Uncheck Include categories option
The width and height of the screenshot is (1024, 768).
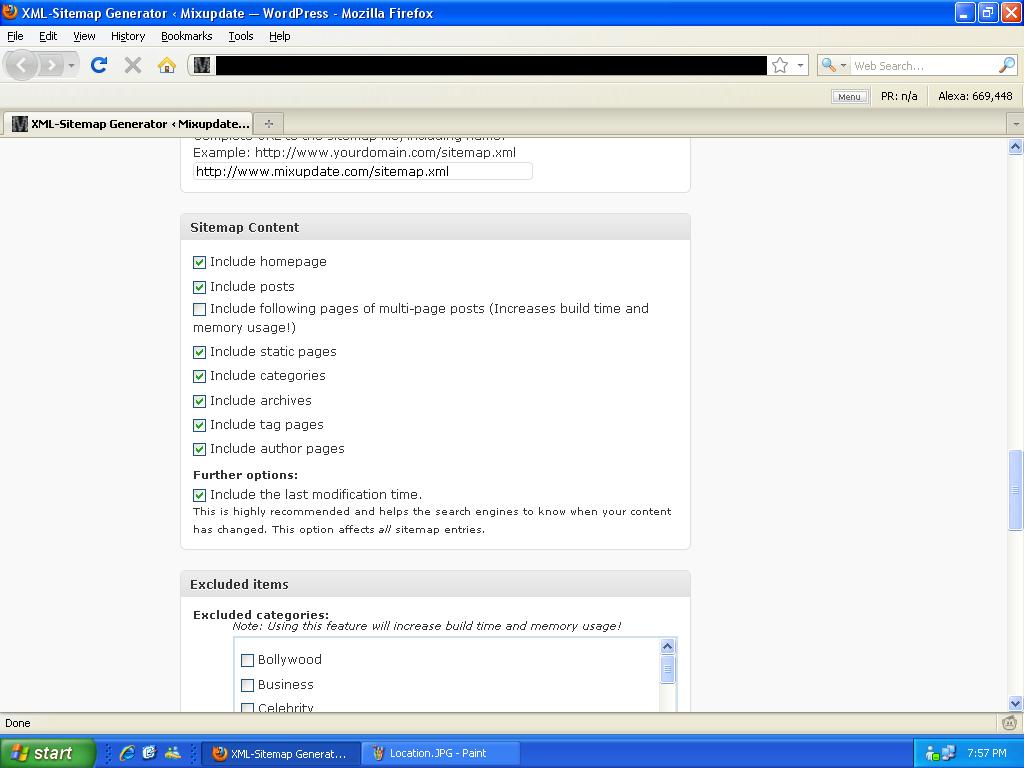pos(199,377)
